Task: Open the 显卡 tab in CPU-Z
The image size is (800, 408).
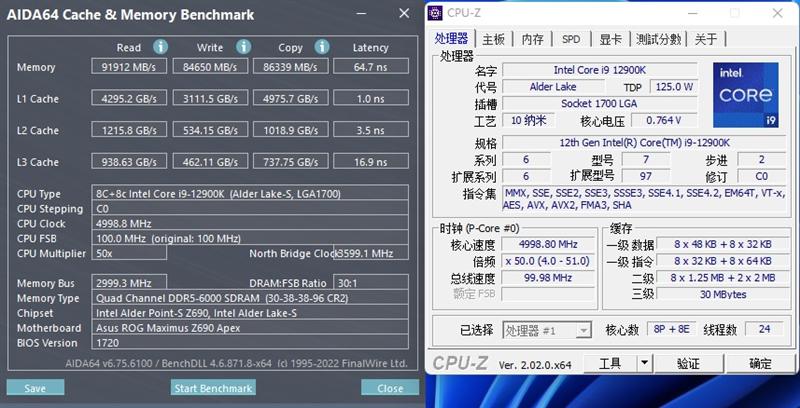Action: pos(610,39)
